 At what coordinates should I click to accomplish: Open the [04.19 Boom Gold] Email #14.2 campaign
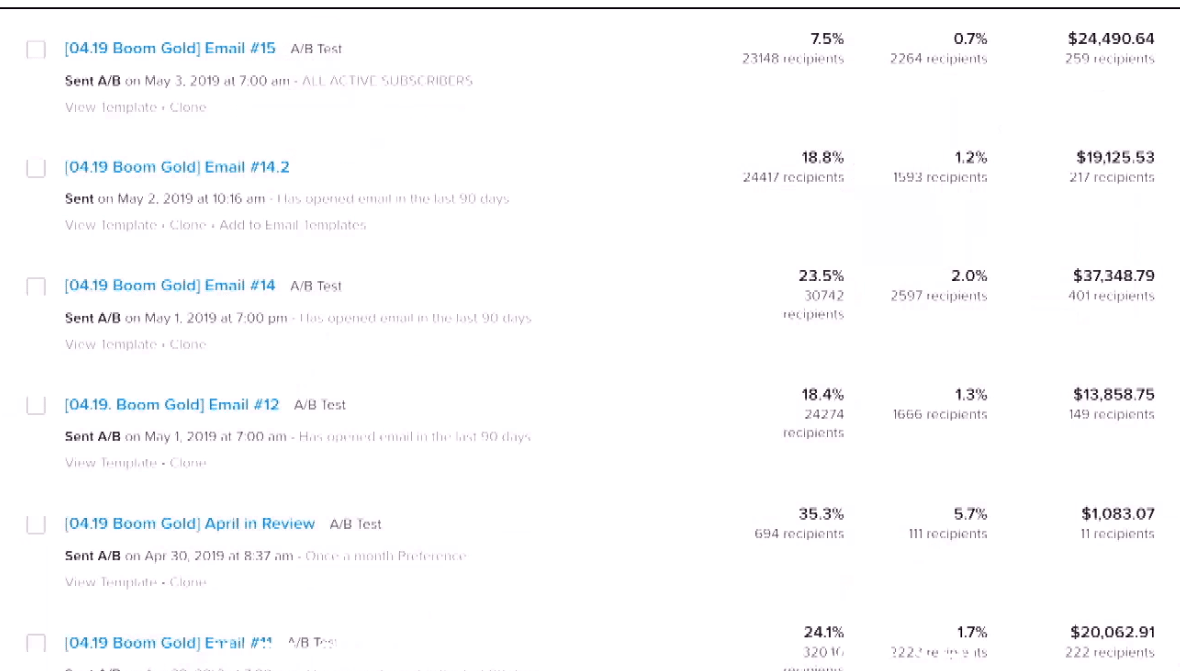coord(177,167)
